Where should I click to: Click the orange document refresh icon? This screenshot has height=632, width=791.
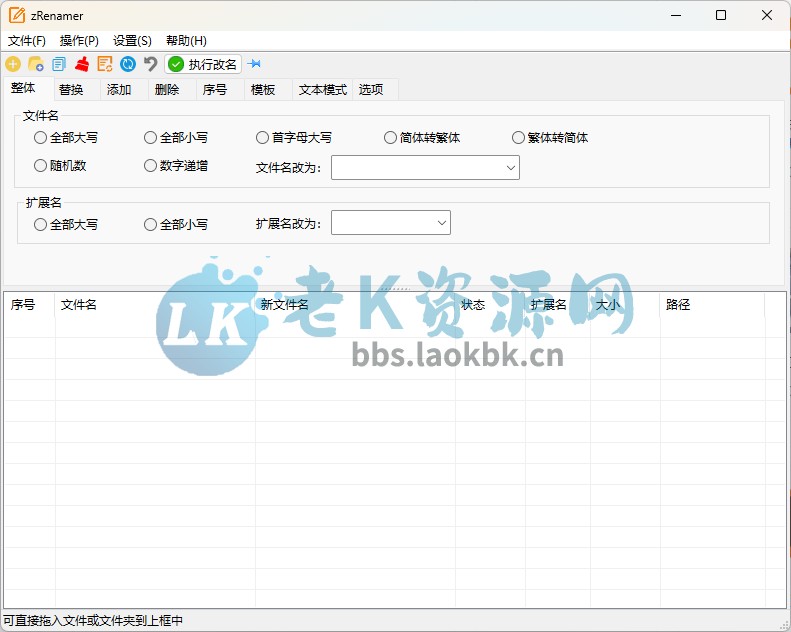[105, 64]
